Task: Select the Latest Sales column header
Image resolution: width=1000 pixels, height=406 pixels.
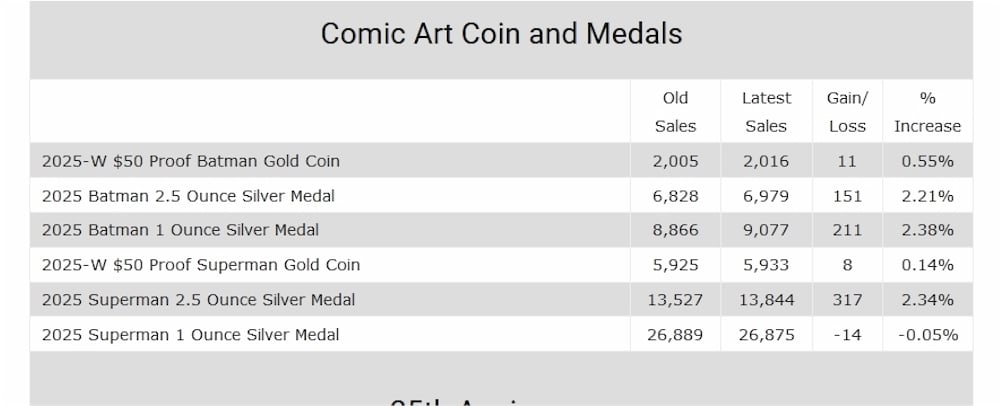Action: pyautogui.click(x=766, y=112)
